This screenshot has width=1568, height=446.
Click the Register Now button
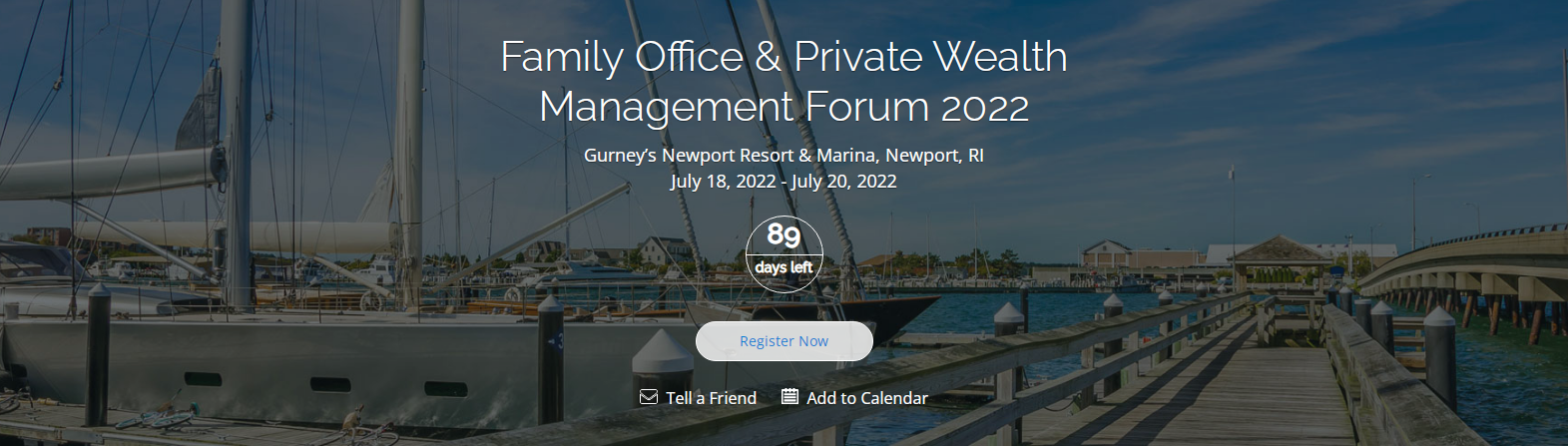coord(784,341)
